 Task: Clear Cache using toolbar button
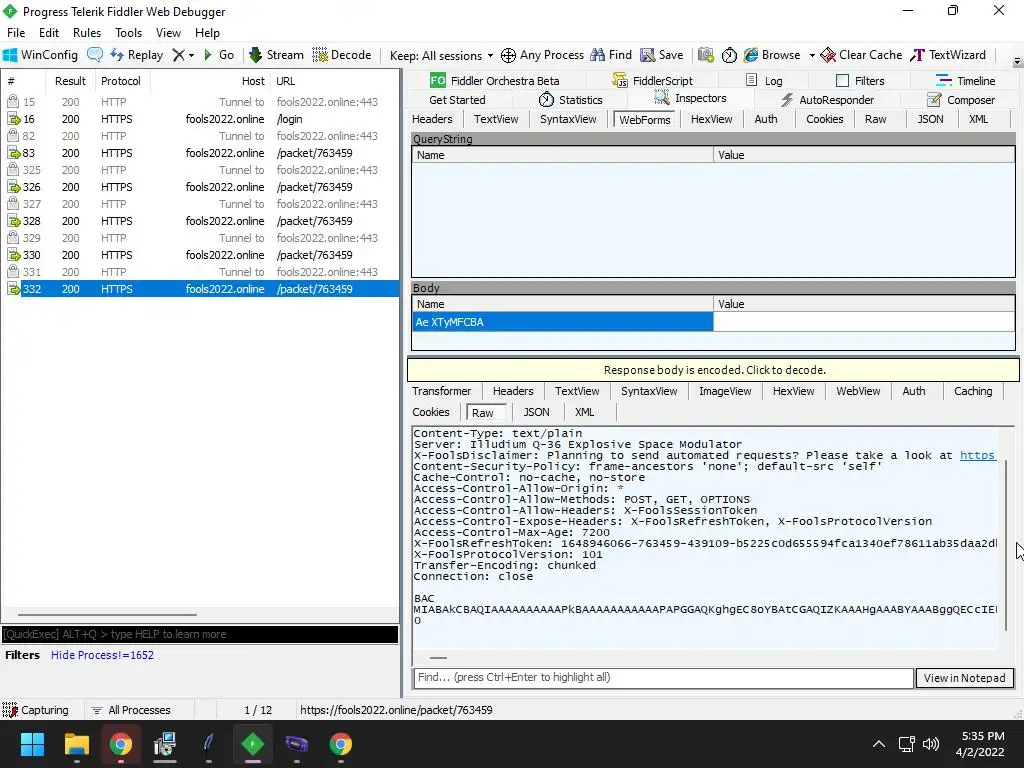861,55
